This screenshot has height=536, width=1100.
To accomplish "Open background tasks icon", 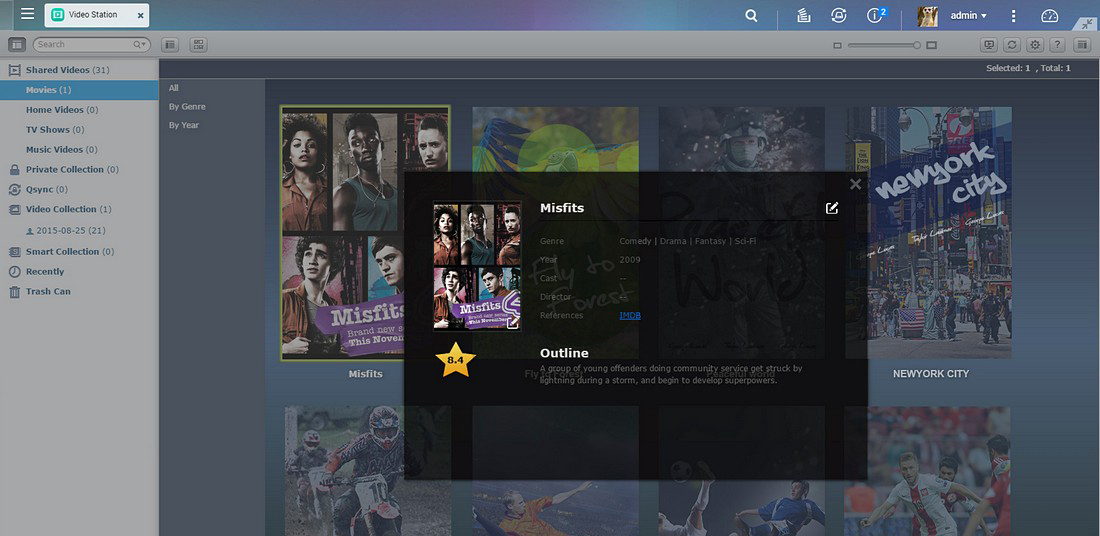I will [804, 15].
